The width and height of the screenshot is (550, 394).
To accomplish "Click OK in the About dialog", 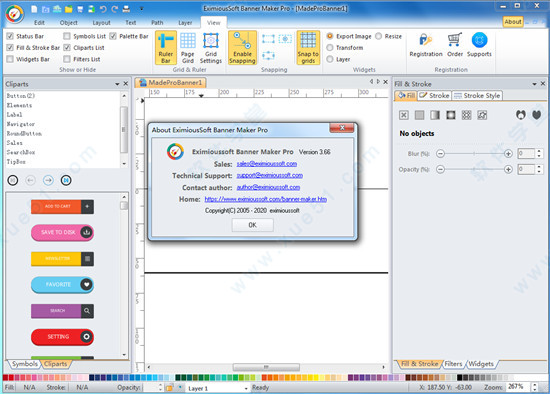I will (x=253, y=225).
